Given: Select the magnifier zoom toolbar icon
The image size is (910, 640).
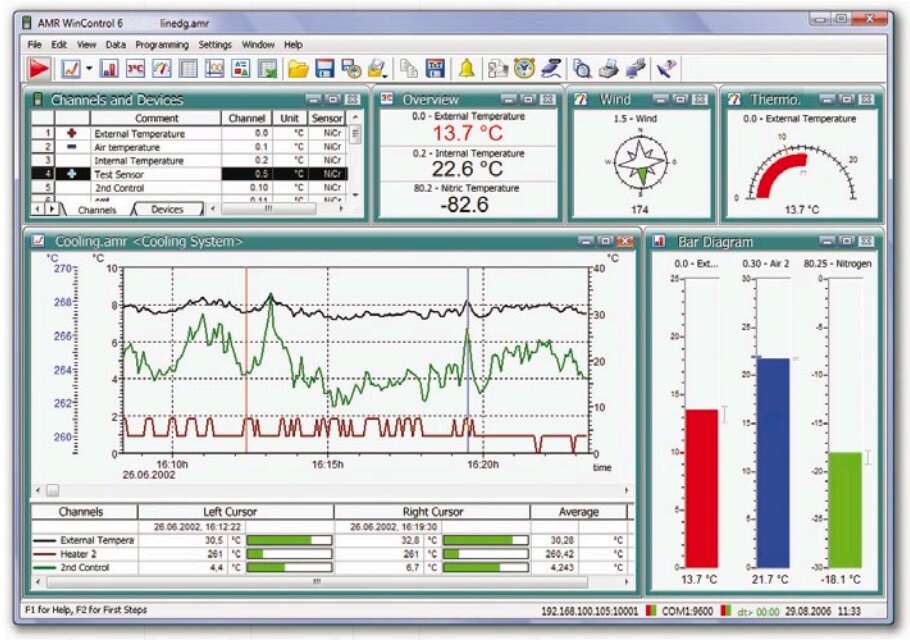Looking at the screenshot, I should coord(580,67).
